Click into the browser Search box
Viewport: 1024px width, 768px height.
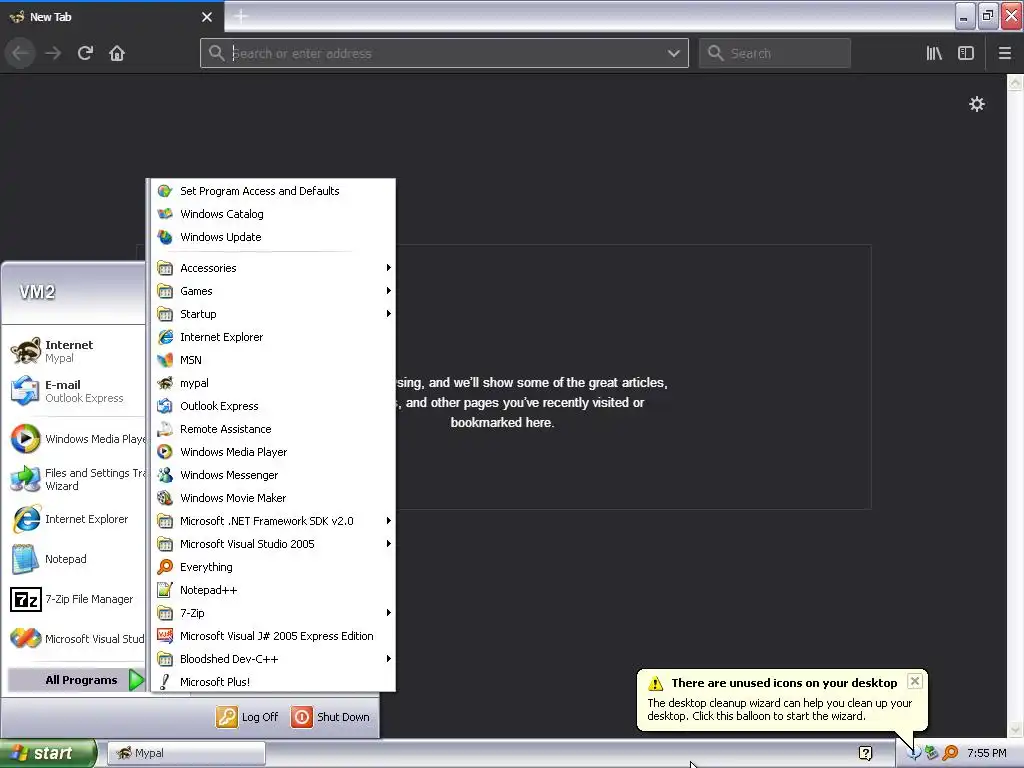775,53
